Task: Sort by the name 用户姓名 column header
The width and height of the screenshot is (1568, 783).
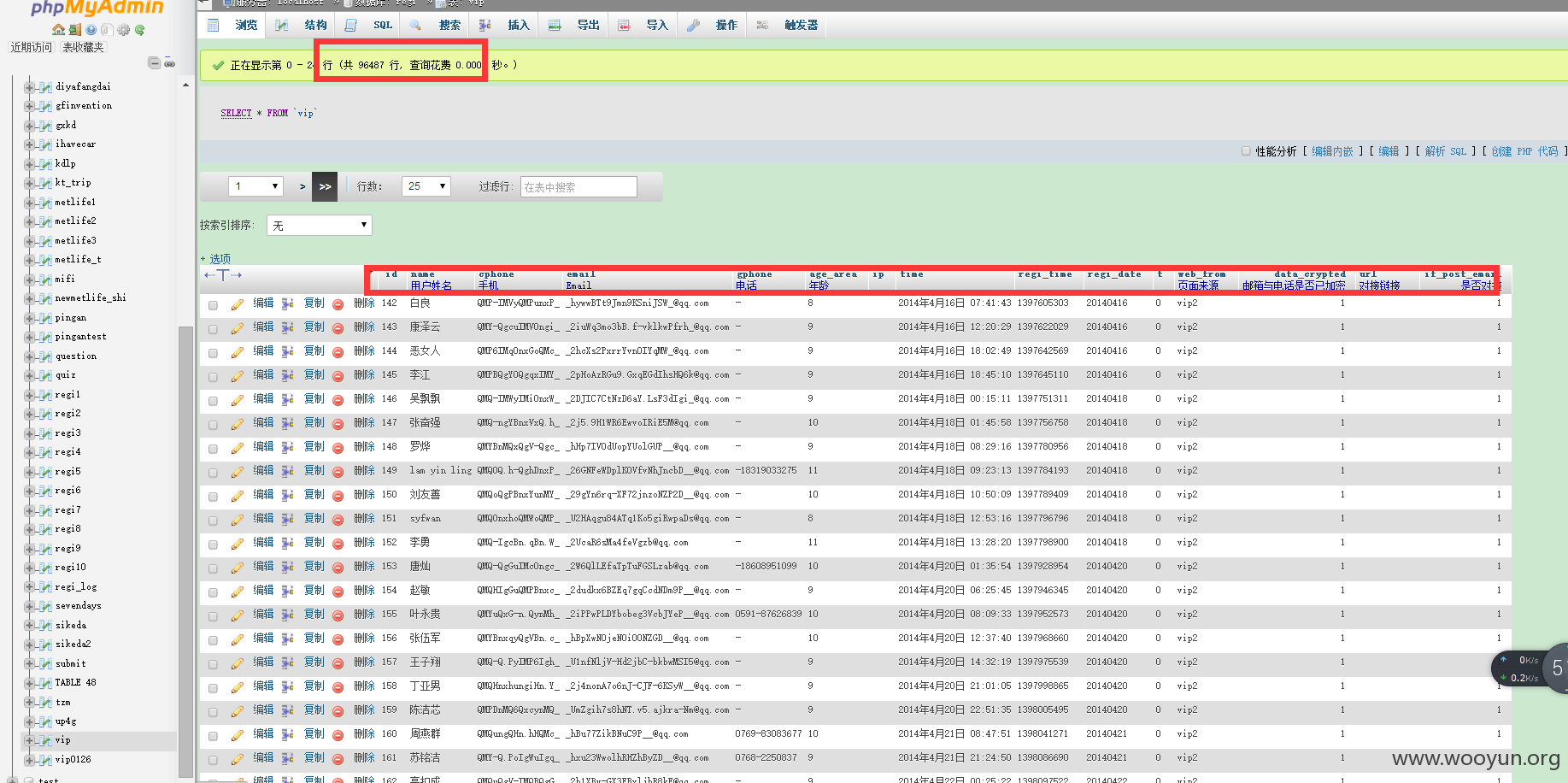Action: 431,280
